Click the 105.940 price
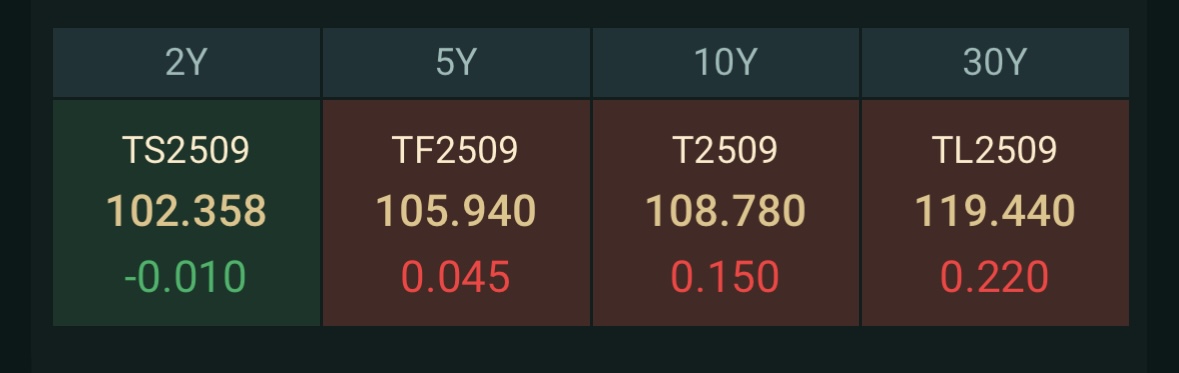This screenshot has height=373, width=1179. [456, 211]
